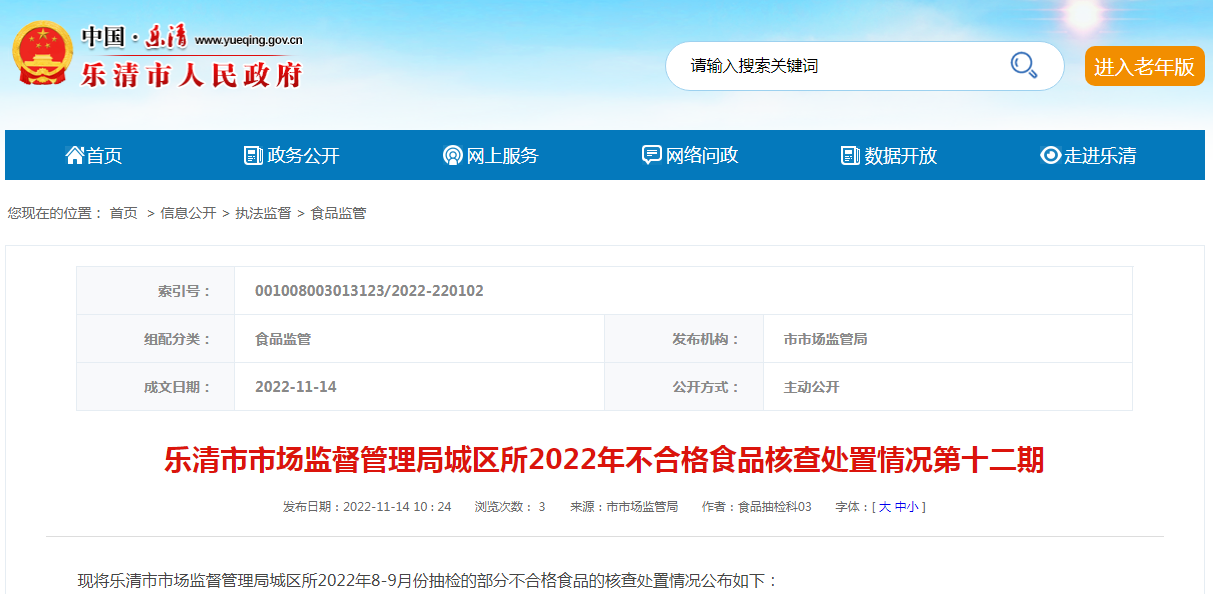Go to 执法监督 in the breadcrumb
Screen dimensions: 1213x594
[x=263, y=213]
